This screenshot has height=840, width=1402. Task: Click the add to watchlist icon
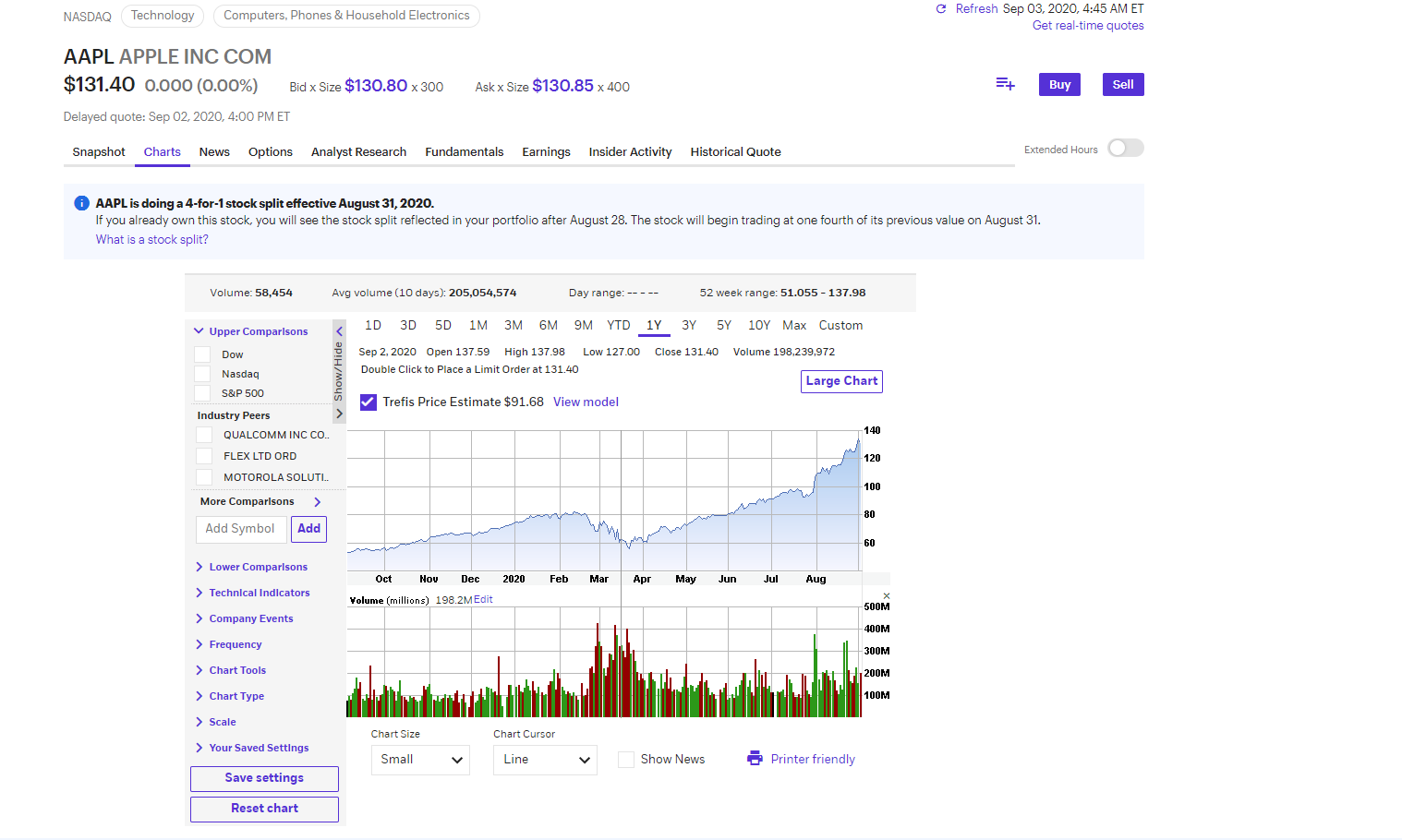pos(1005,84)
